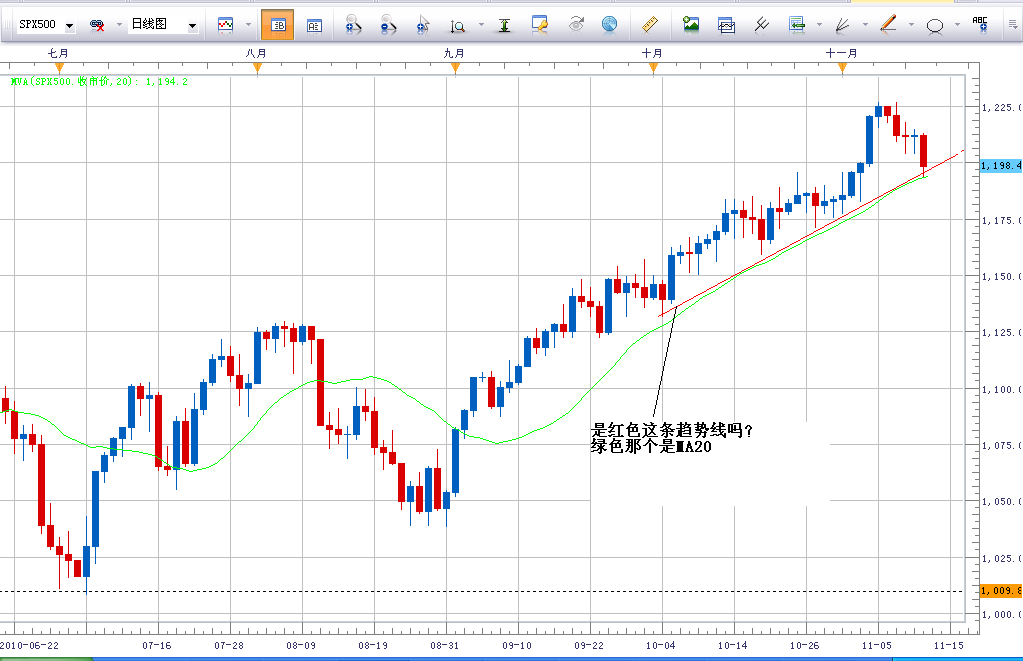The image size is (1023, 661).
Task: Click the chart type icon
Action: pyautogui.click(x=225, y=25)
